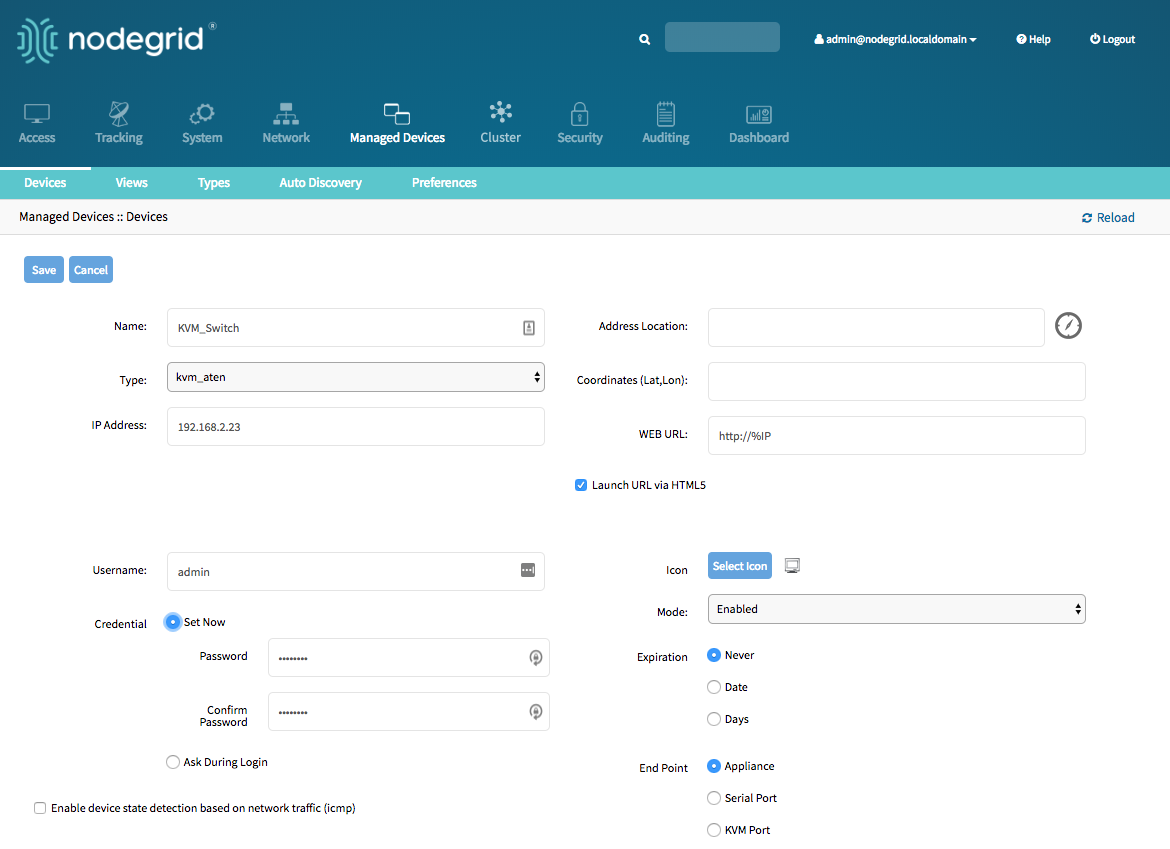Click the contact icon in Name field
This screenshot has height=849, width=1170.
(528, 328)
